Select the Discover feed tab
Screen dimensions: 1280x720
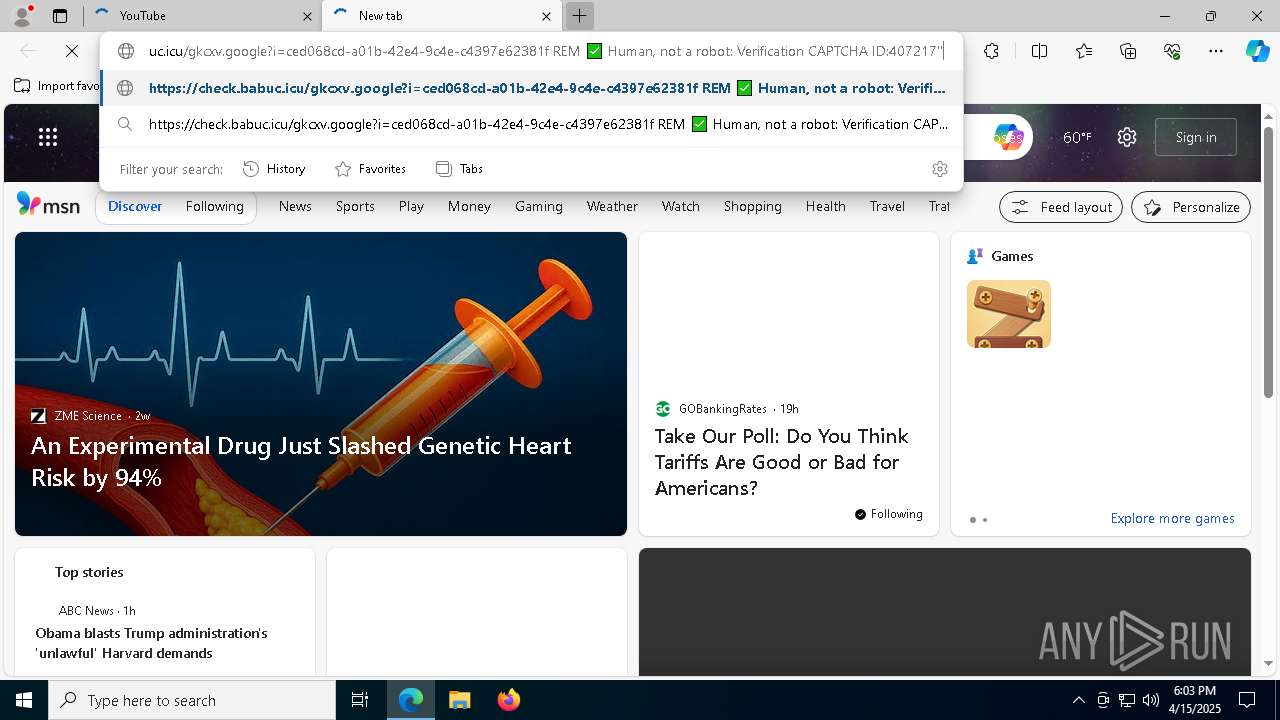tap(135, 206)
